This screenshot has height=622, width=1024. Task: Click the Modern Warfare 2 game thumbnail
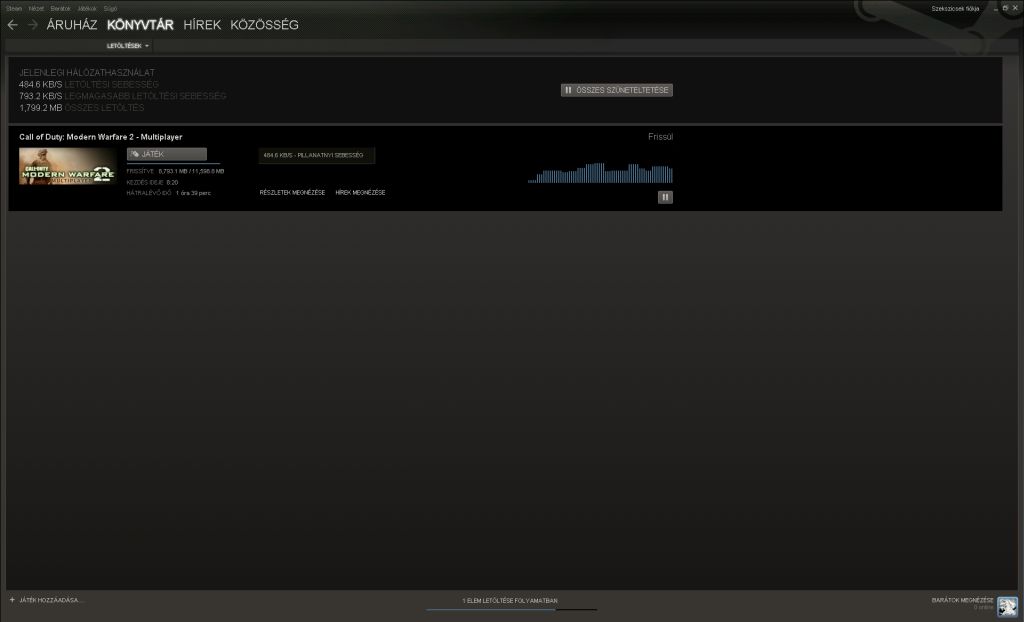point(68,166)
